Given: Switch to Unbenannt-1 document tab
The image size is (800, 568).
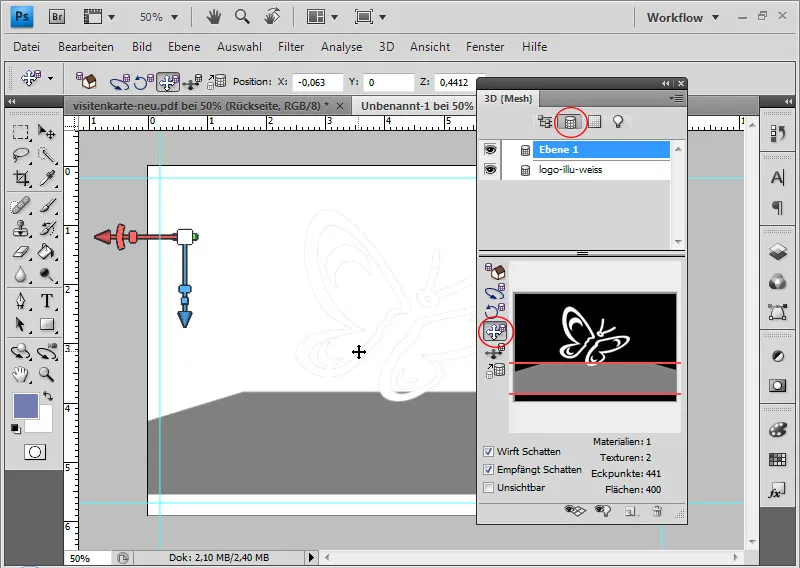Looking at the screenshot, I should coord(417,106).
